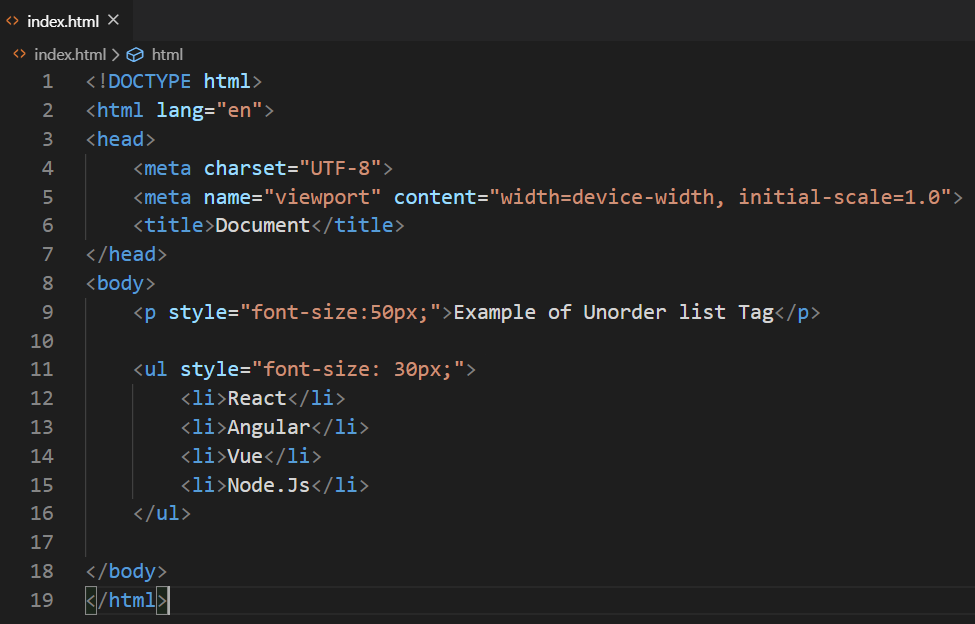Click the Node.Js list item text
Viewport: 975px width, 624px height.
(269, 485)
